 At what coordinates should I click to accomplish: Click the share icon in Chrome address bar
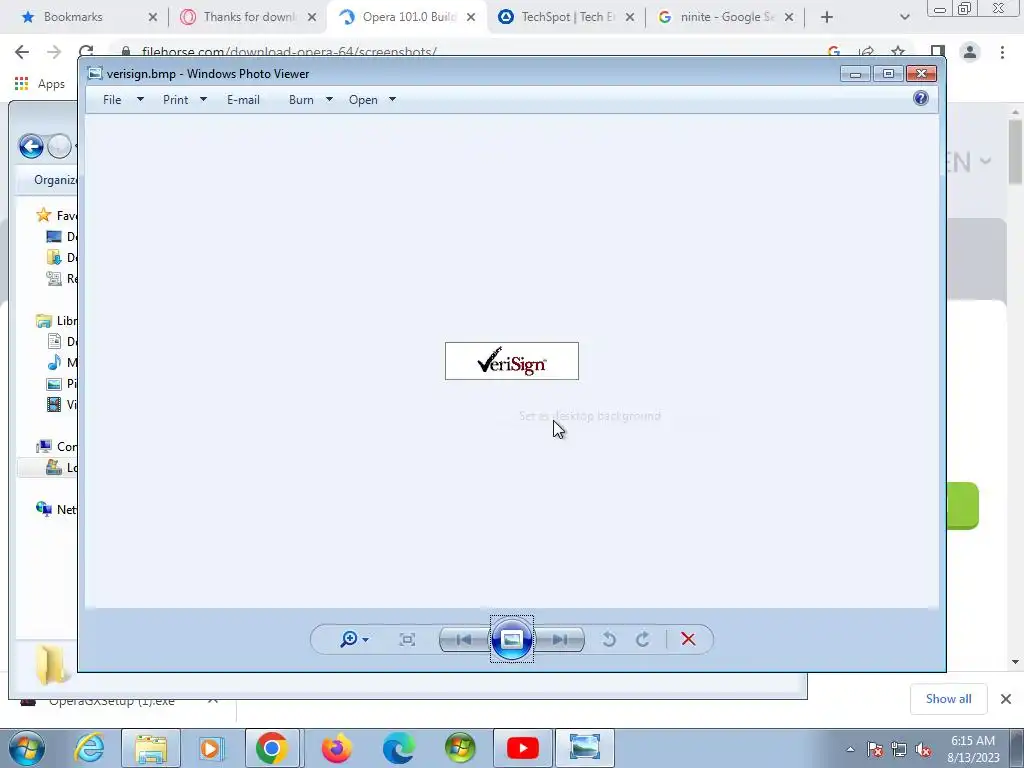click(x=867, y=52)
